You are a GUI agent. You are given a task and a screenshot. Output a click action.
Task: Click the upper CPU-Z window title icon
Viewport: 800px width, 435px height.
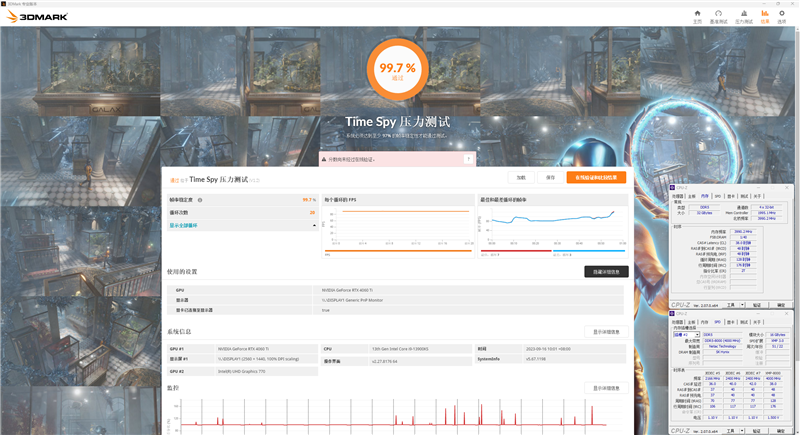[x=672, y=188]
